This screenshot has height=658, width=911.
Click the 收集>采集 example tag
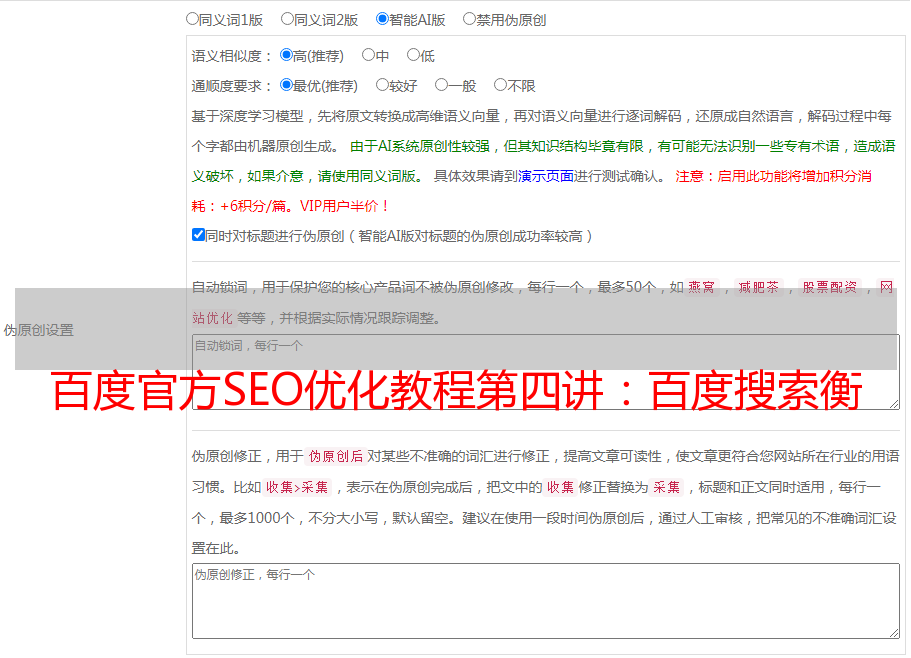pos(297,488)
